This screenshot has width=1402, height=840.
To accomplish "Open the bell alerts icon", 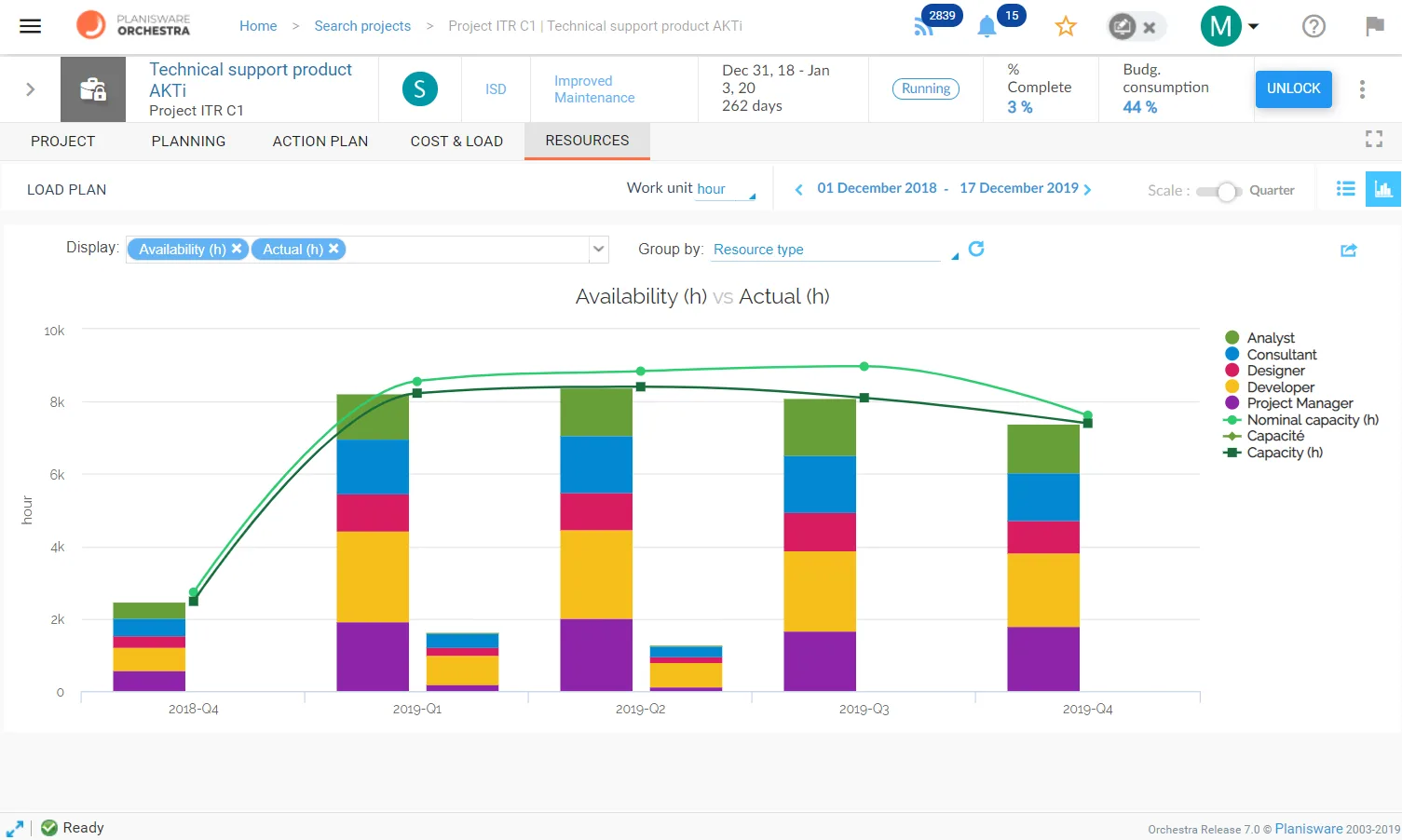I will pos(987,27).
